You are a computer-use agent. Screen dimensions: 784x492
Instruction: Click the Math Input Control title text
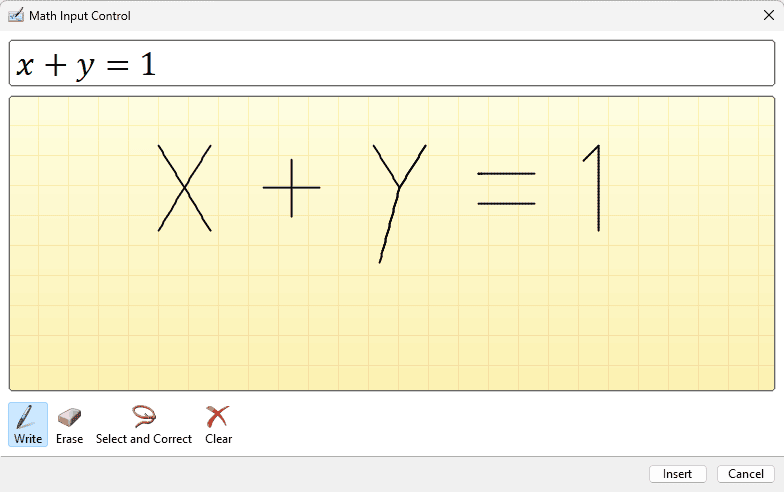[80, 16]
